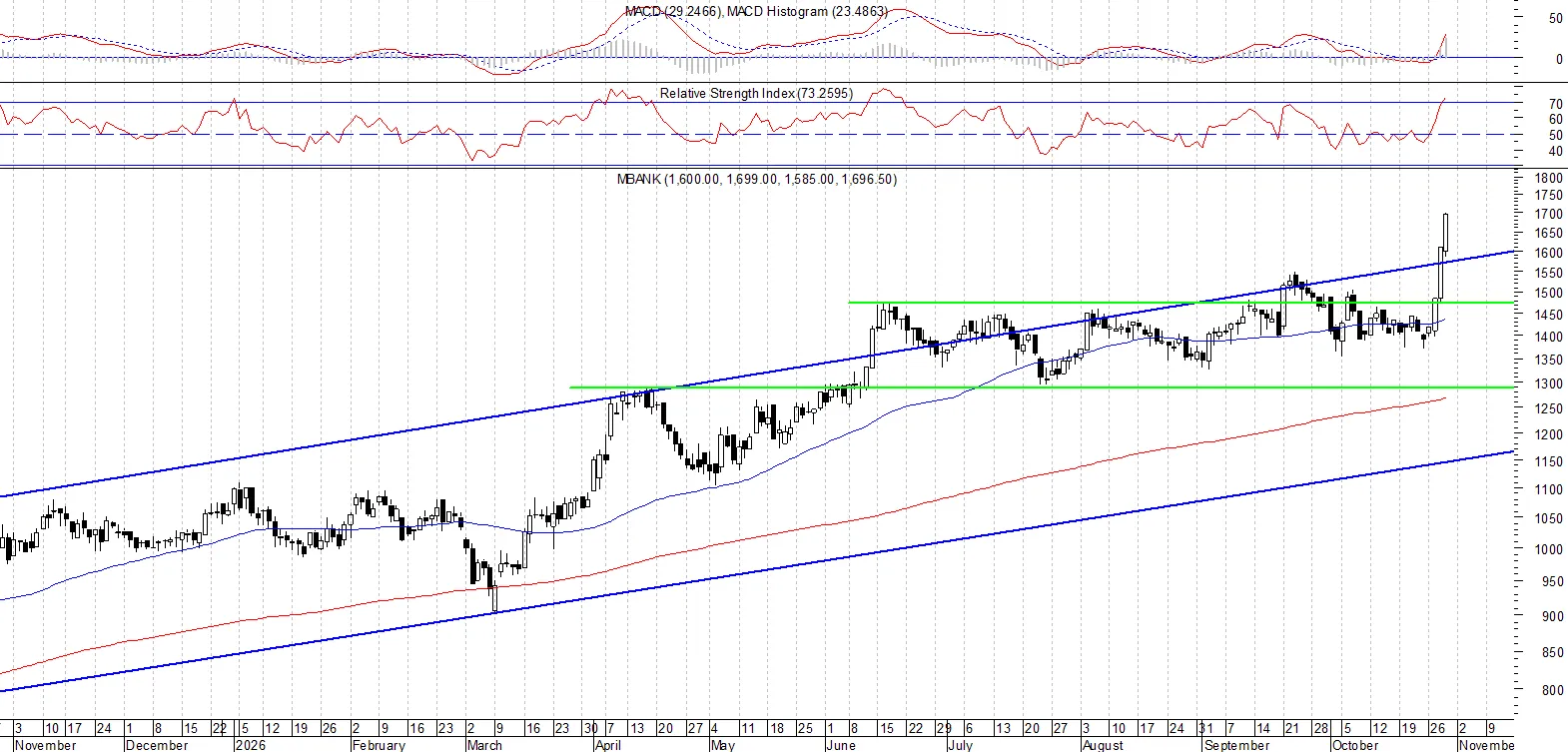The image size is (1568, 752).
Task: Click the July month label
Action: [960, 745]
